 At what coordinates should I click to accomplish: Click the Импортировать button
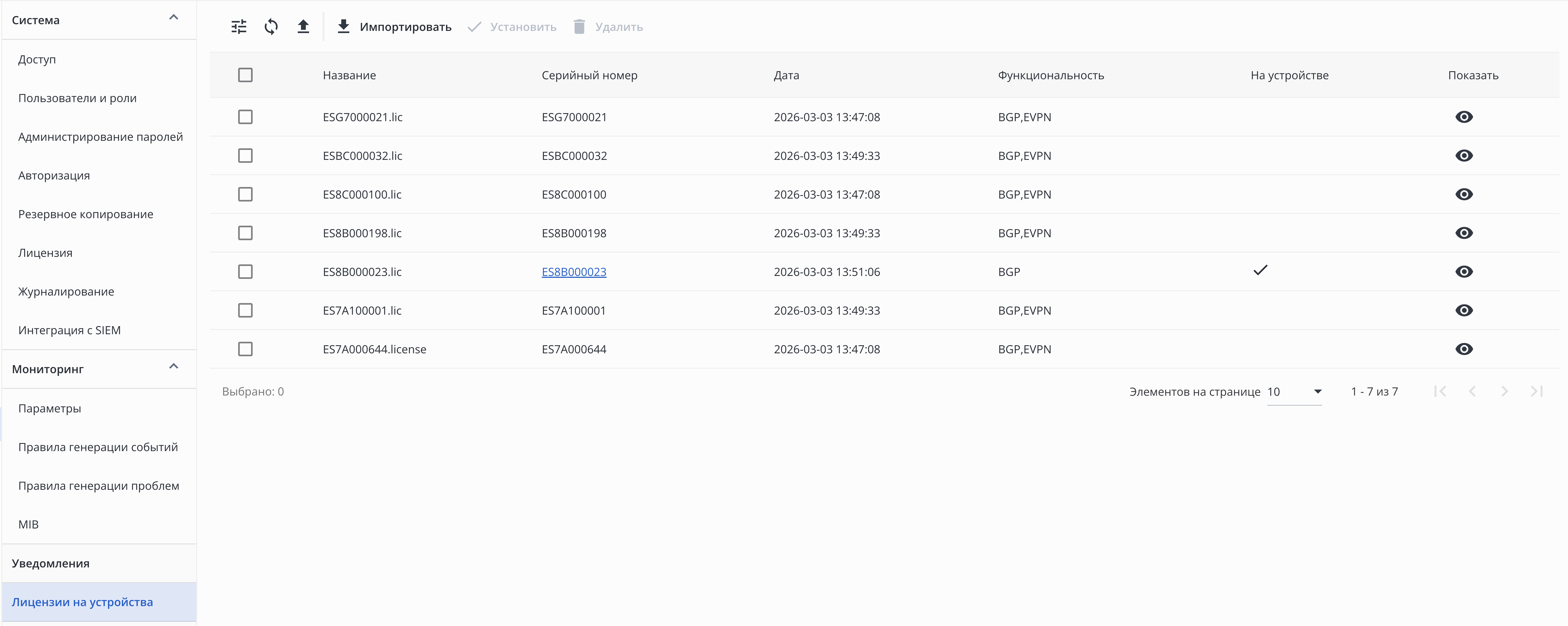point(394,27)
